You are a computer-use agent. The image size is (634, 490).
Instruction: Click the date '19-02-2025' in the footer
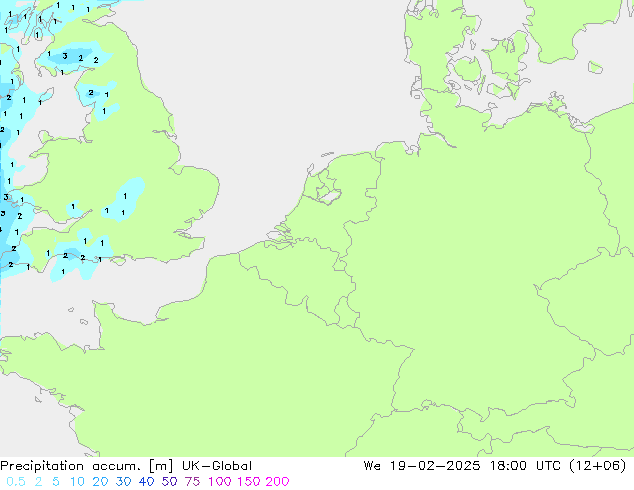[x=435, y=466]
